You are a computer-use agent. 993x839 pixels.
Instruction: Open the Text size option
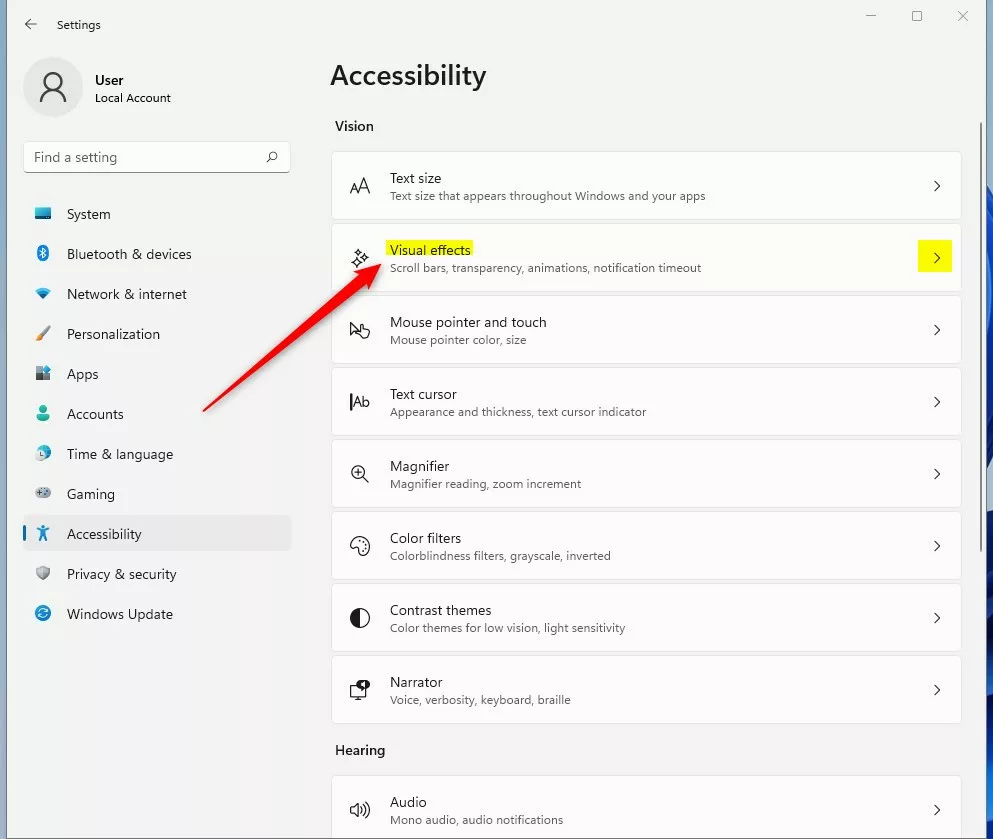pyautogui.click(x=646, y=186)
